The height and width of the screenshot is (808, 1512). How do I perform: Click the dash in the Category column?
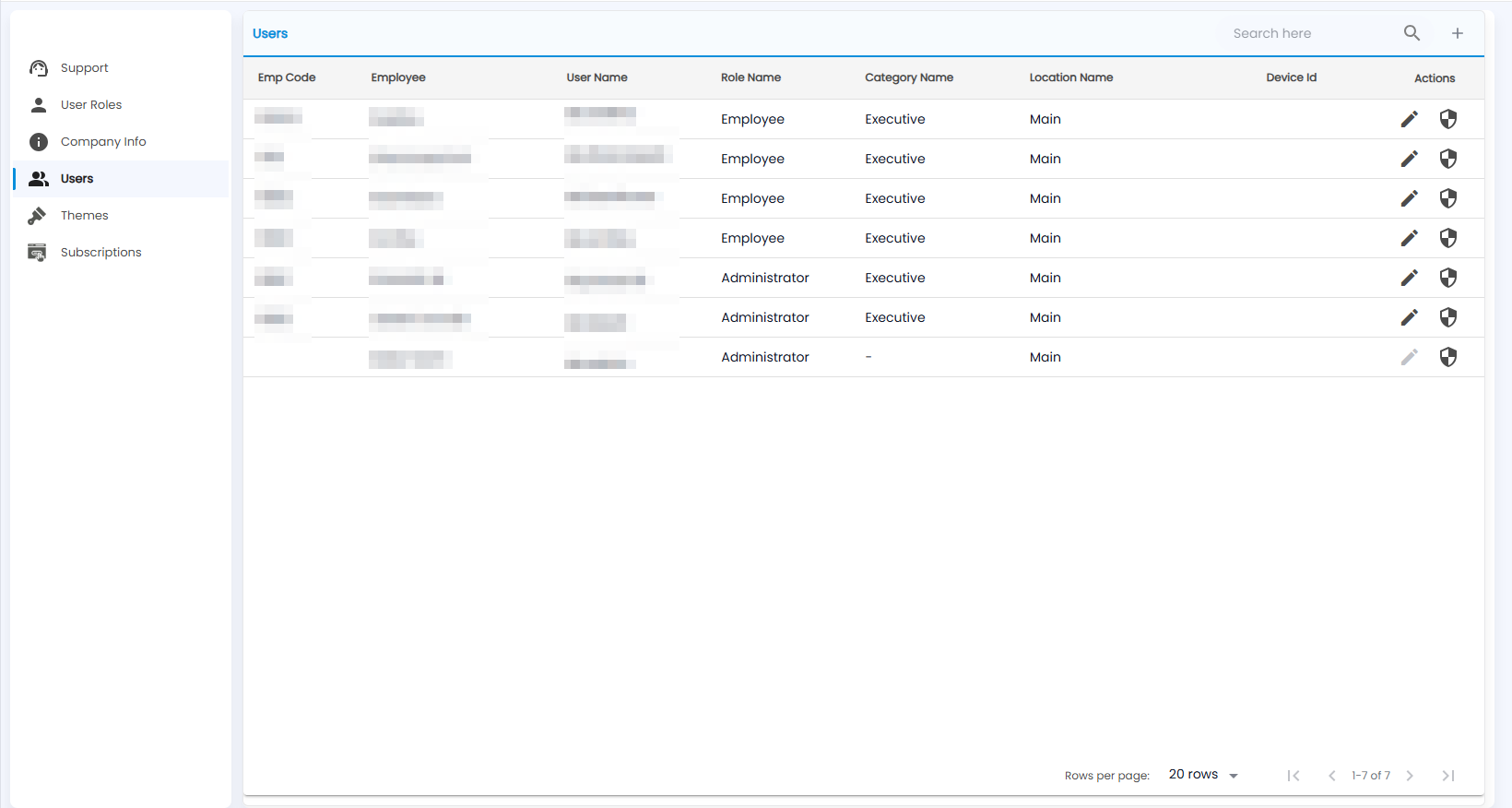click(868, 357)
